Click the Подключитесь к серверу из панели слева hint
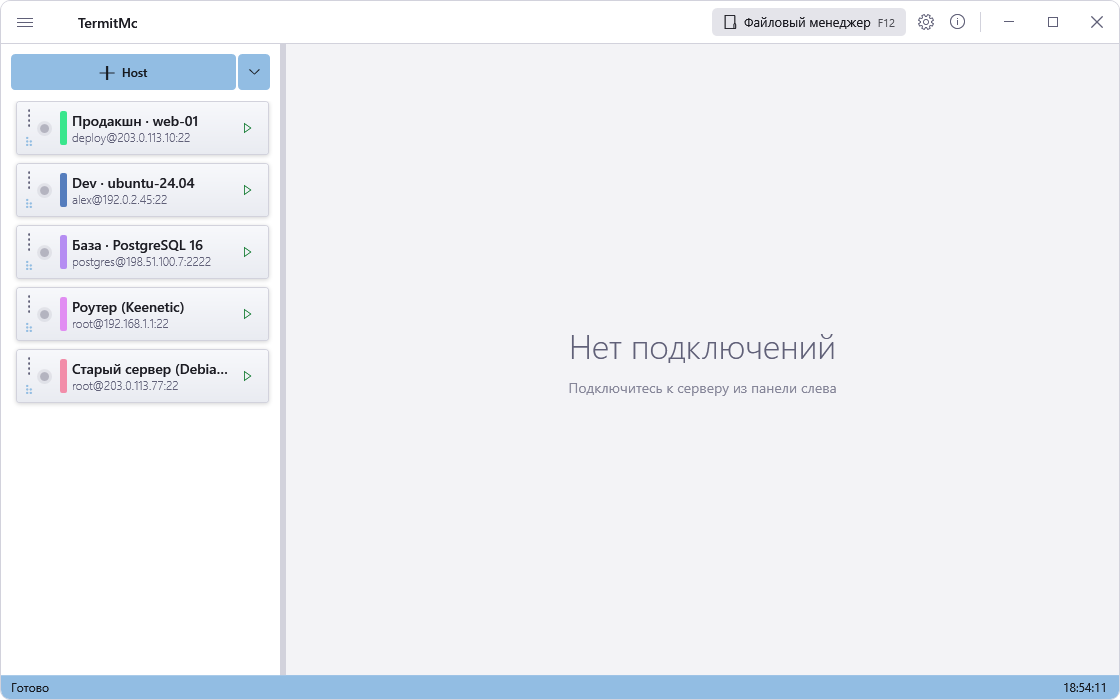This screenshot has height=700, width=1120. click(702, 389)
